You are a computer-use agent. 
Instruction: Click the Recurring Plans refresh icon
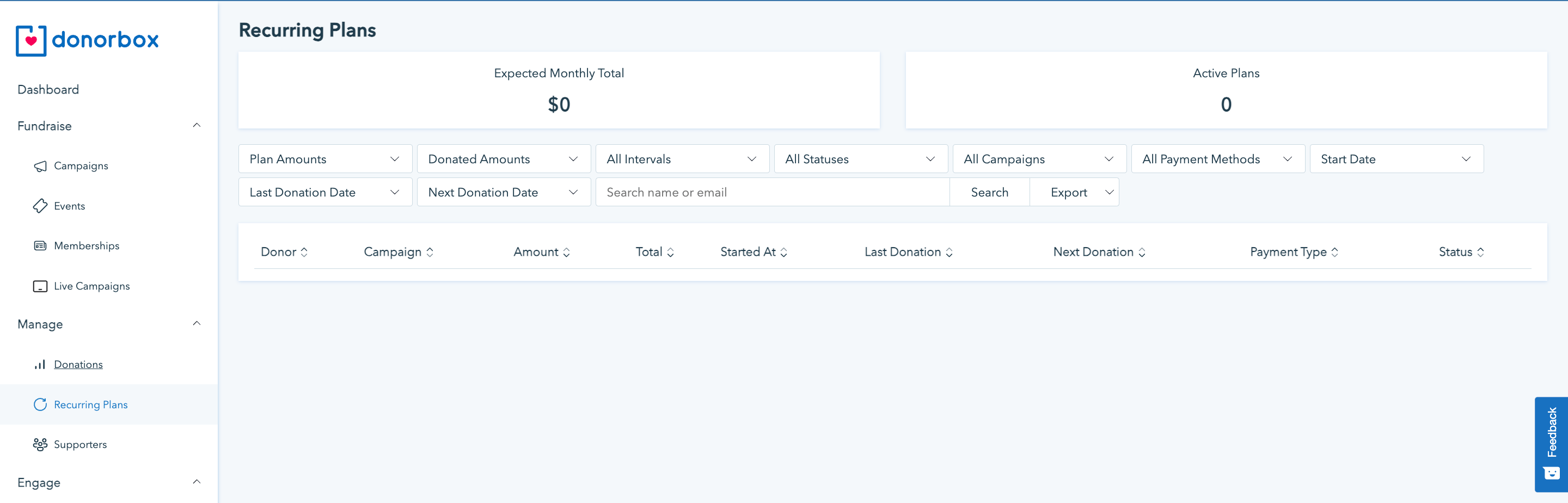[40, 405]
